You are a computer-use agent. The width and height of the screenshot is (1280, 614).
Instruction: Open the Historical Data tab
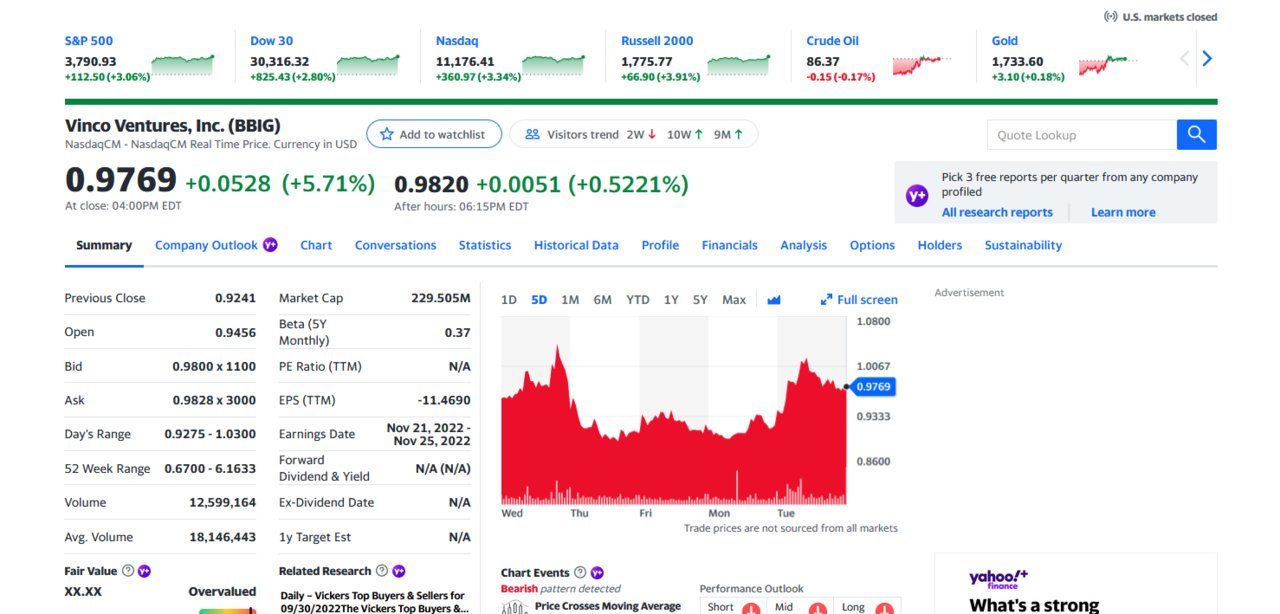coord(576,245)
